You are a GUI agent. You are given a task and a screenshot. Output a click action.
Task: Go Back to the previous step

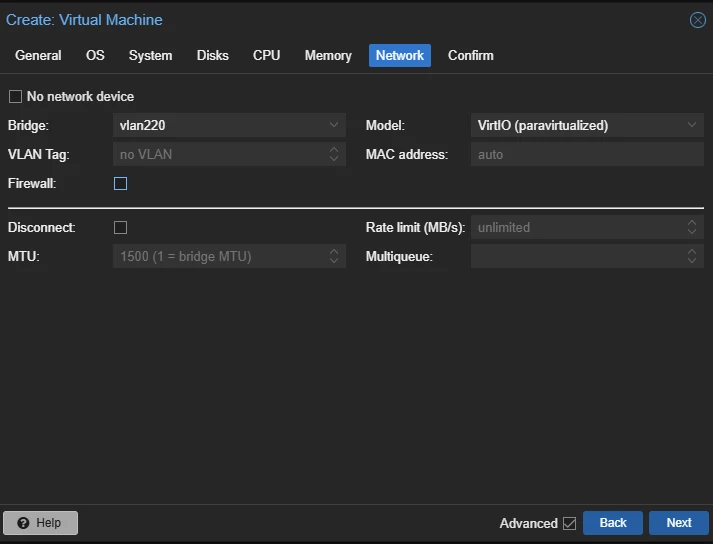613,523
